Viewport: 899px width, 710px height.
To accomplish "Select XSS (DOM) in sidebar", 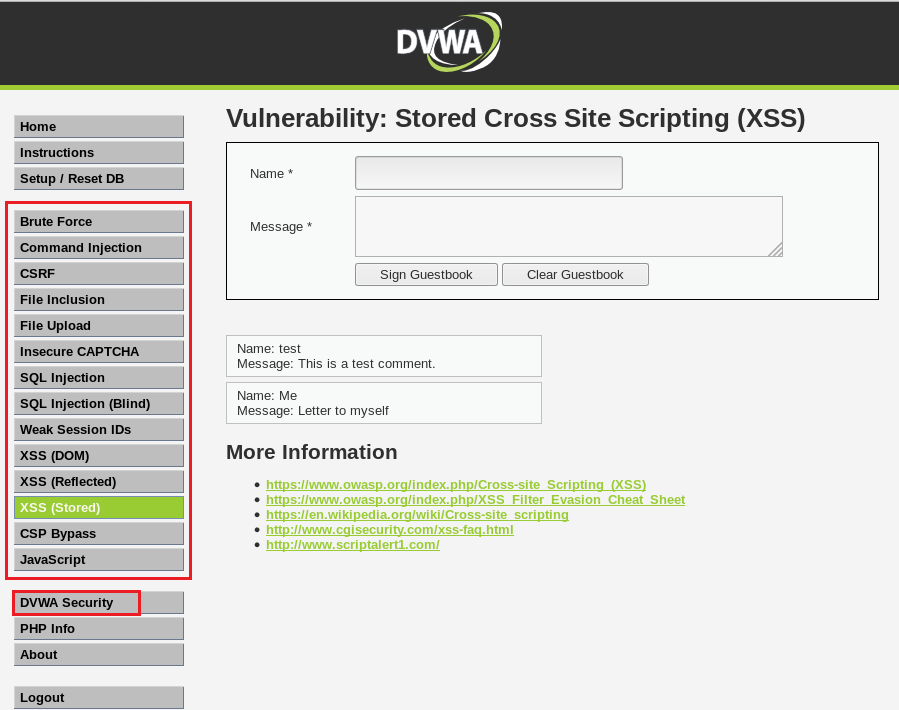I will pyautogui.click(x=99, y=455).
